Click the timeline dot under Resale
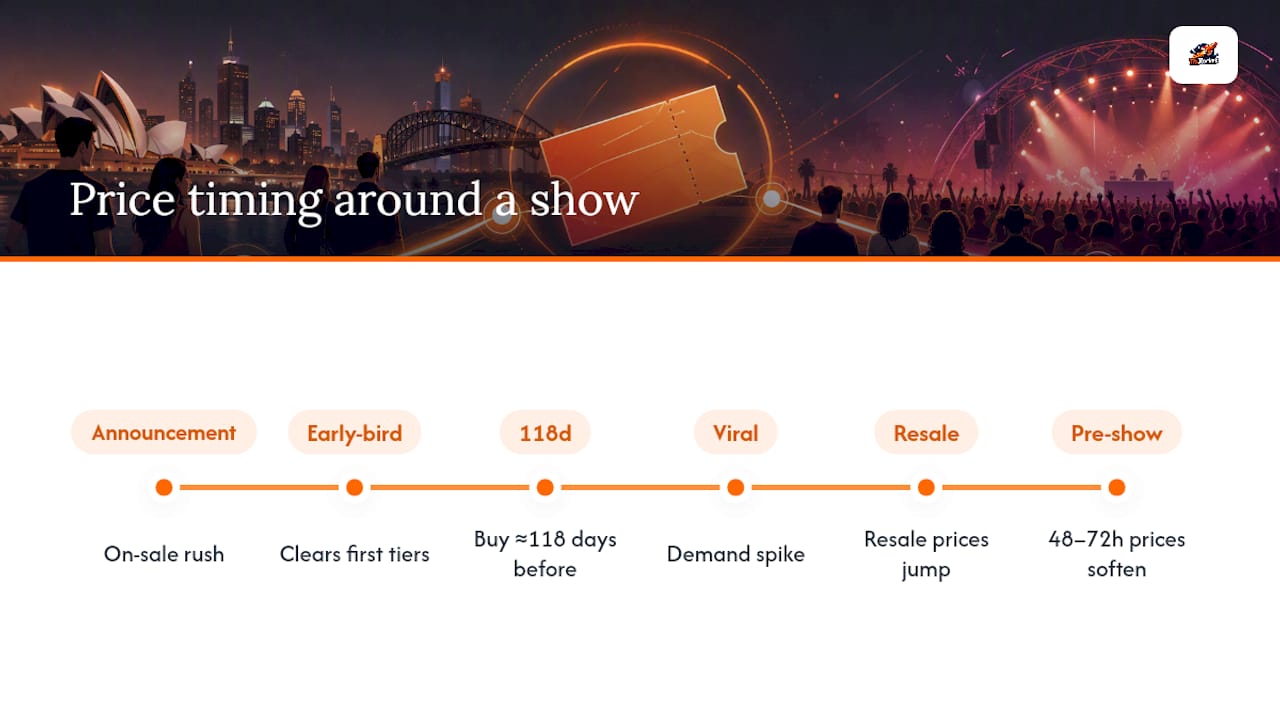 tap(926, 488)
